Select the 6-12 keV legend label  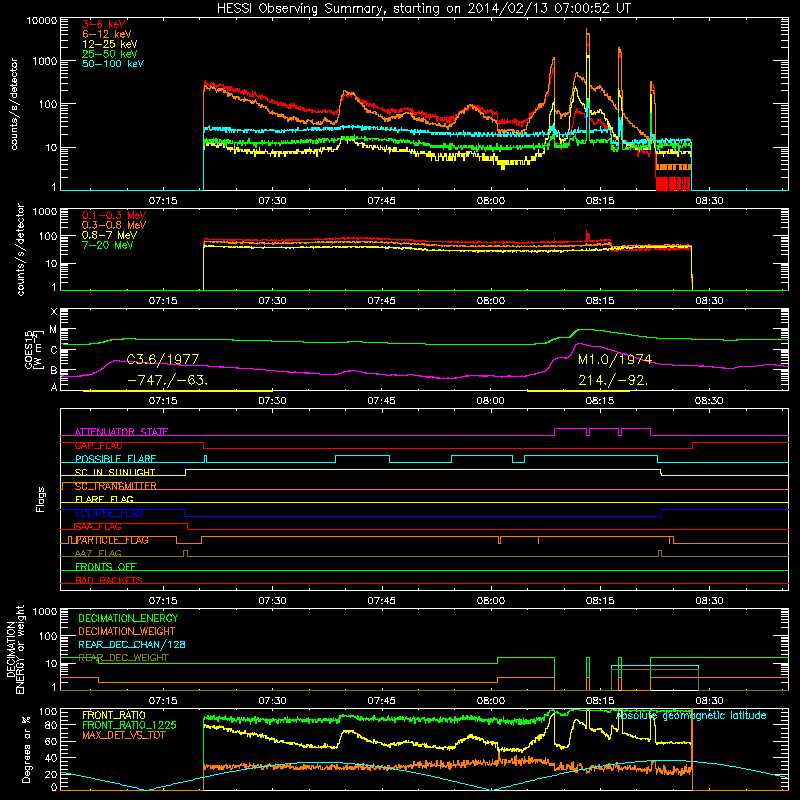coord(107,34)
